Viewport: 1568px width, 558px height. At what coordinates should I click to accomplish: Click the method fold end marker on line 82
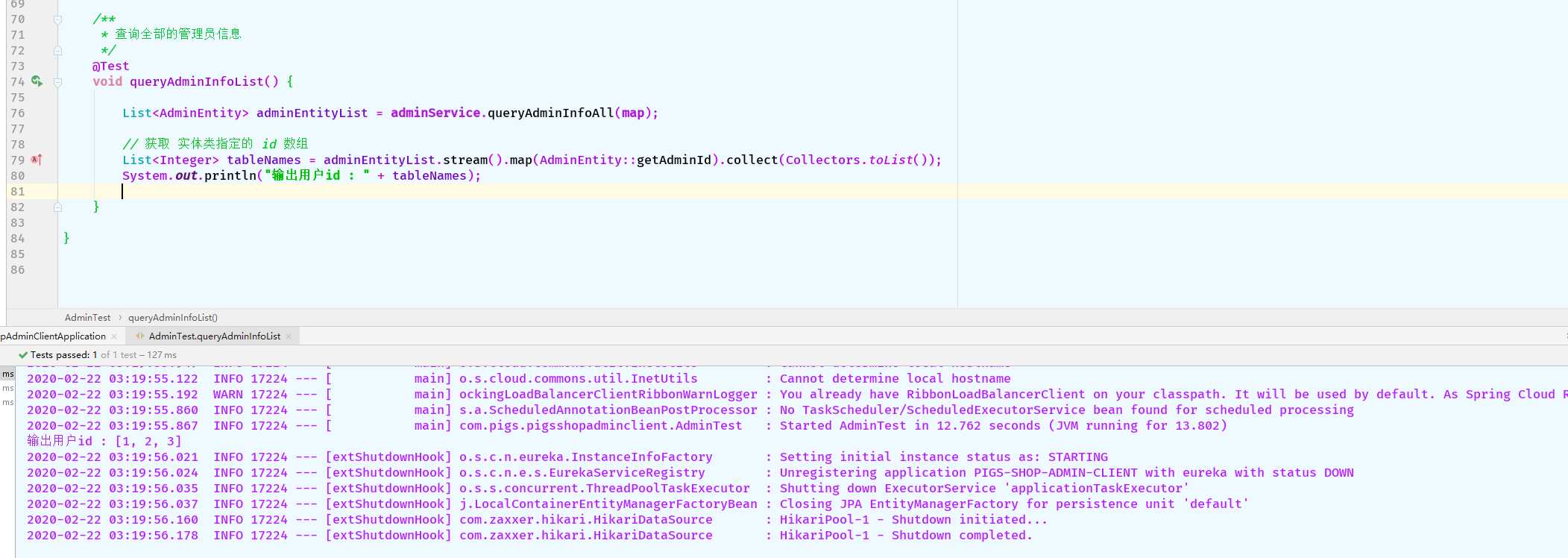click(57, 207)
